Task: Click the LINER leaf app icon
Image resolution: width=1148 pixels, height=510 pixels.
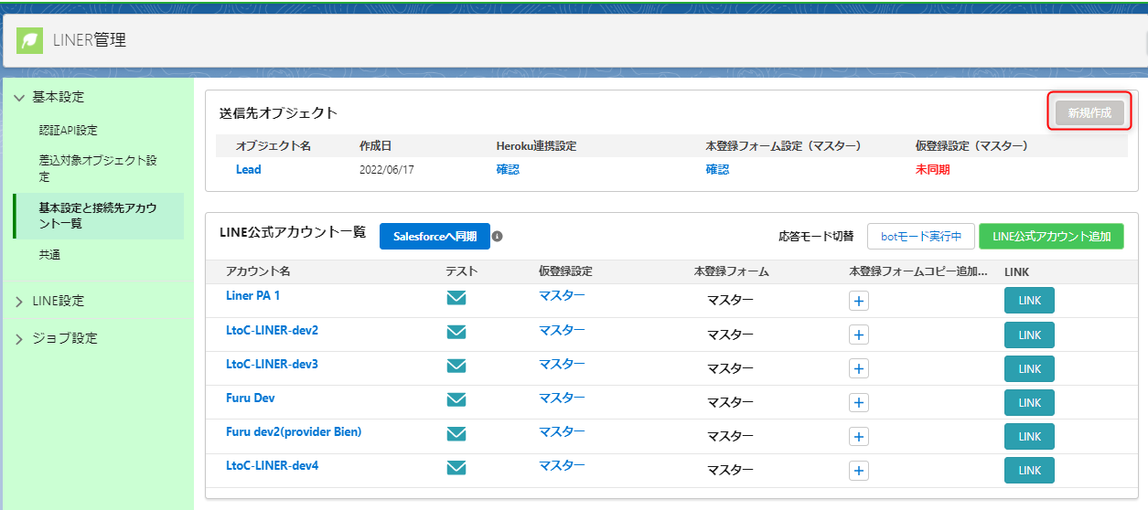Action: 30,40
